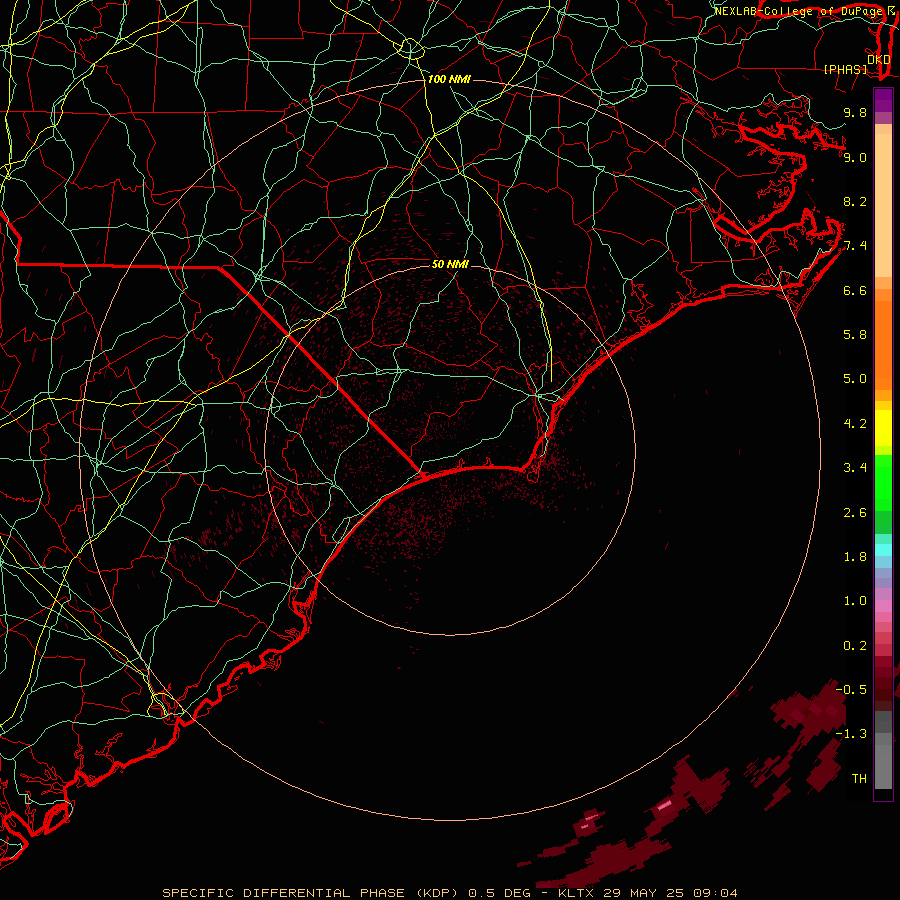Click the 3.4 scale value

pyautogui.click(x=855, y=468)
